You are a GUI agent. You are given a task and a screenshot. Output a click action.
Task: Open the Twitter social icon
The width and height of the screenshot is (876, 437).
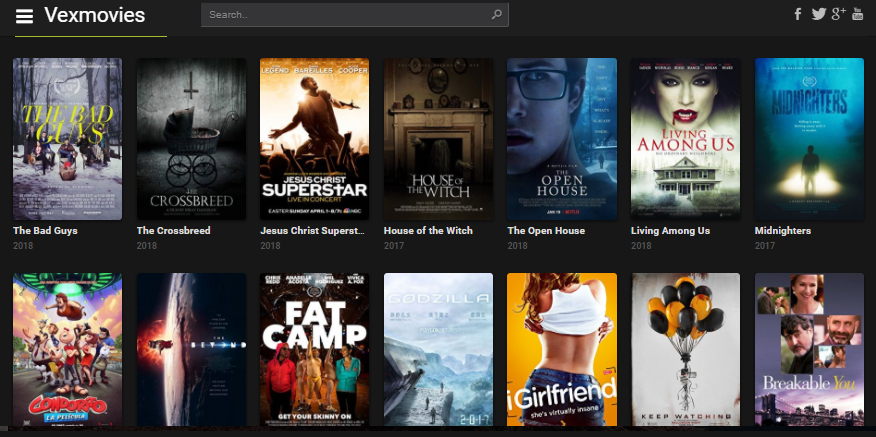pyautogui.click(x=818, y=14)
